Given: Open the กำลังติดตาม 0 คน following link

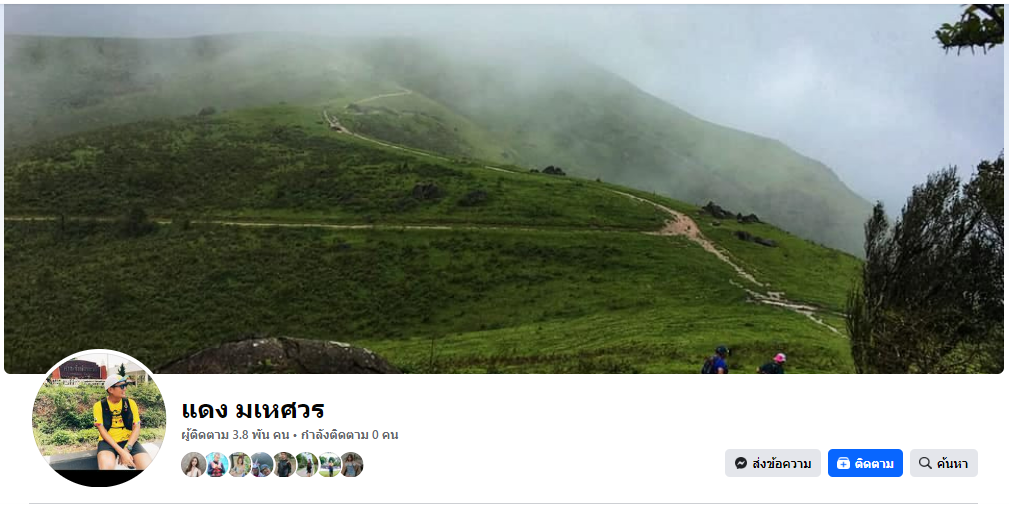Looking at the screenshot, I should pyautogui.click(x=349, y=435).
